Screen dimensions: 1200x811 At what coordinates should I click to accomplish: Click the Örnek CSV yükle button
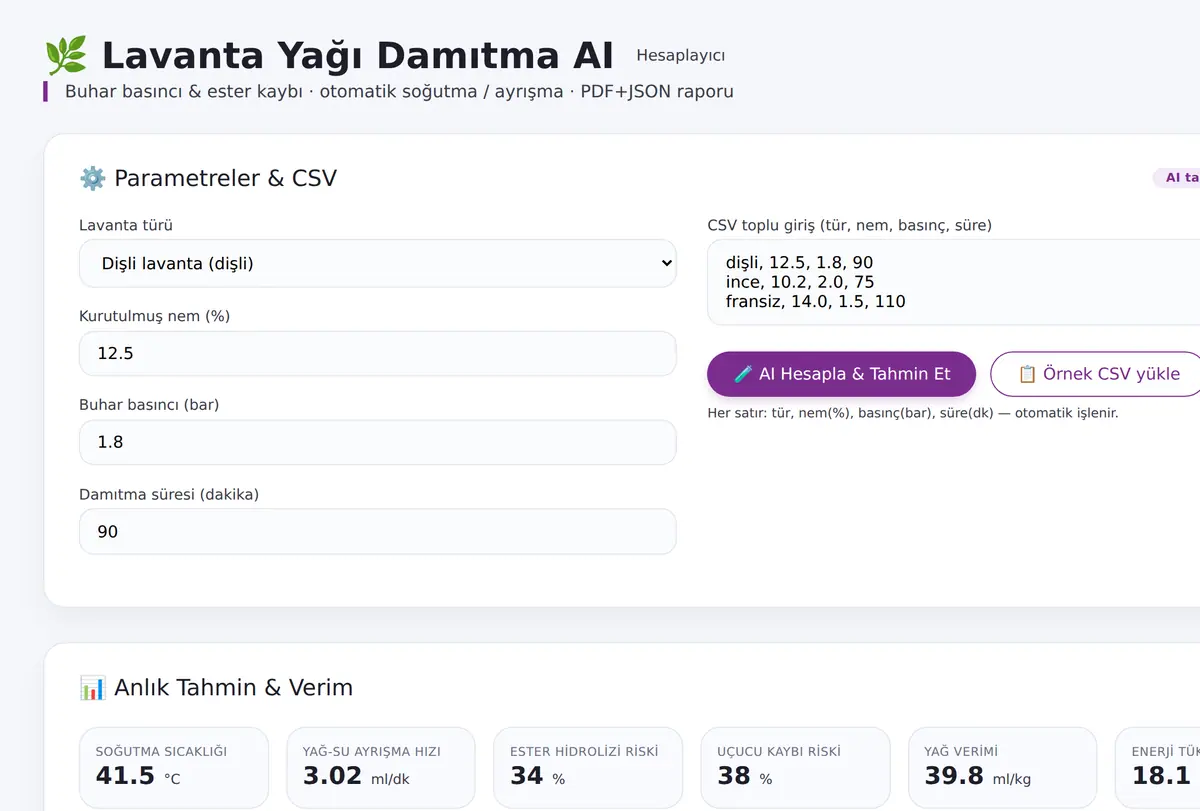[1097, 374]
